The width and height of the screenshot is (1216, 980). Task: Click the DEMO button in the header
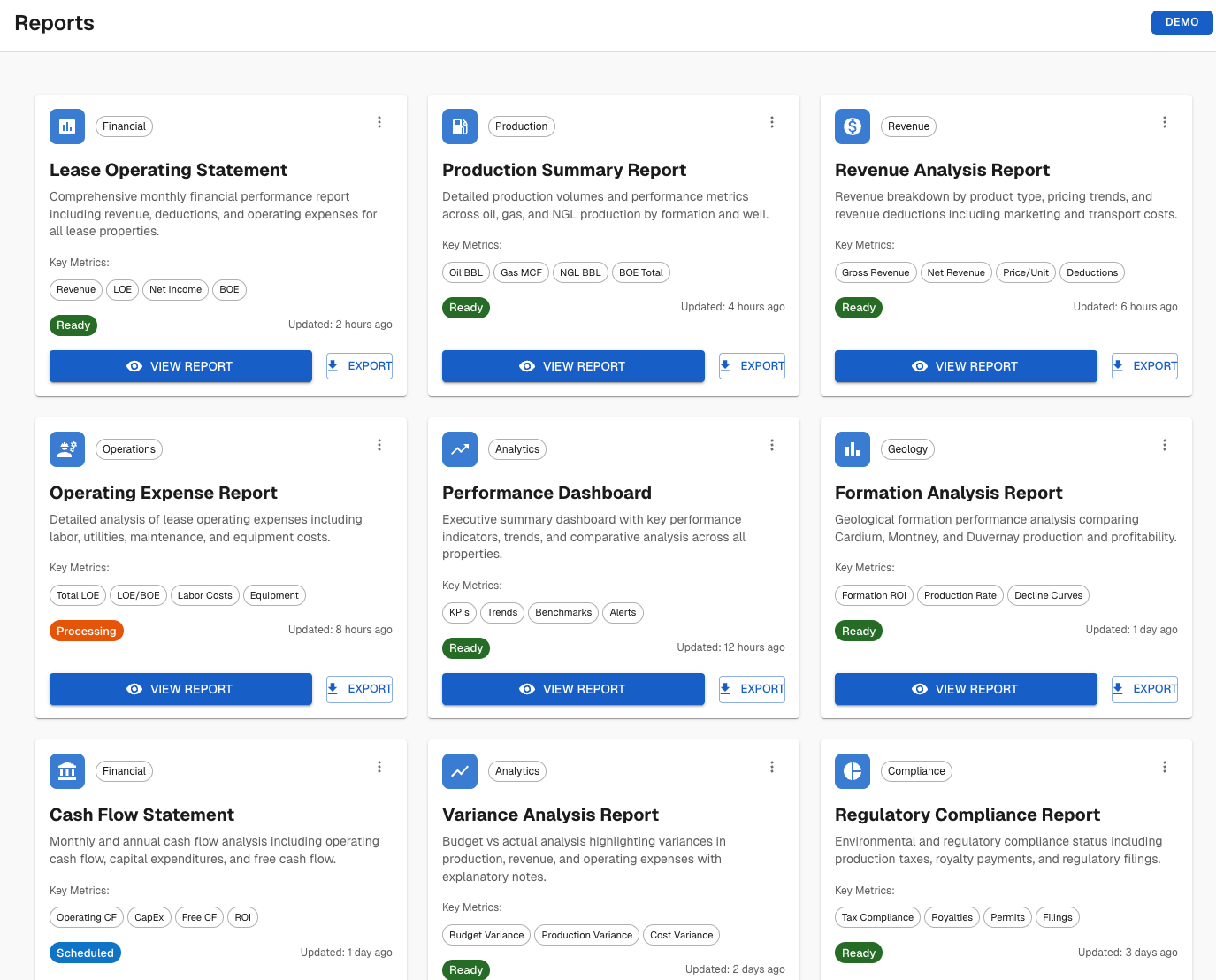tap(1182, 23)
